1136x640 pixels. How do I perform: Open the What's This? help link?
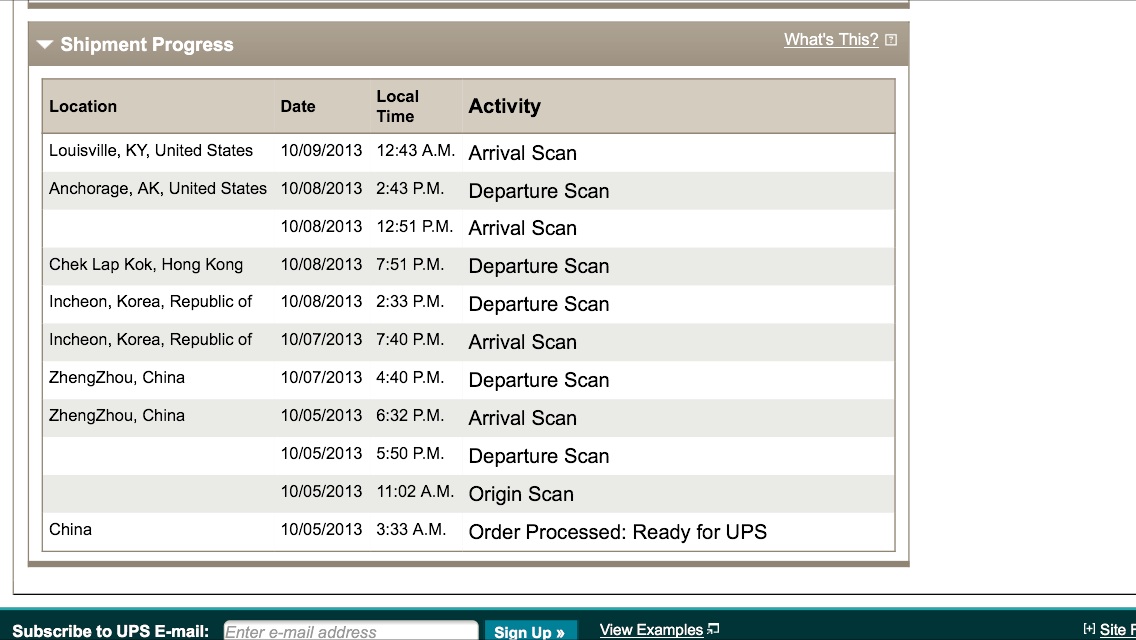coord(830,40)
